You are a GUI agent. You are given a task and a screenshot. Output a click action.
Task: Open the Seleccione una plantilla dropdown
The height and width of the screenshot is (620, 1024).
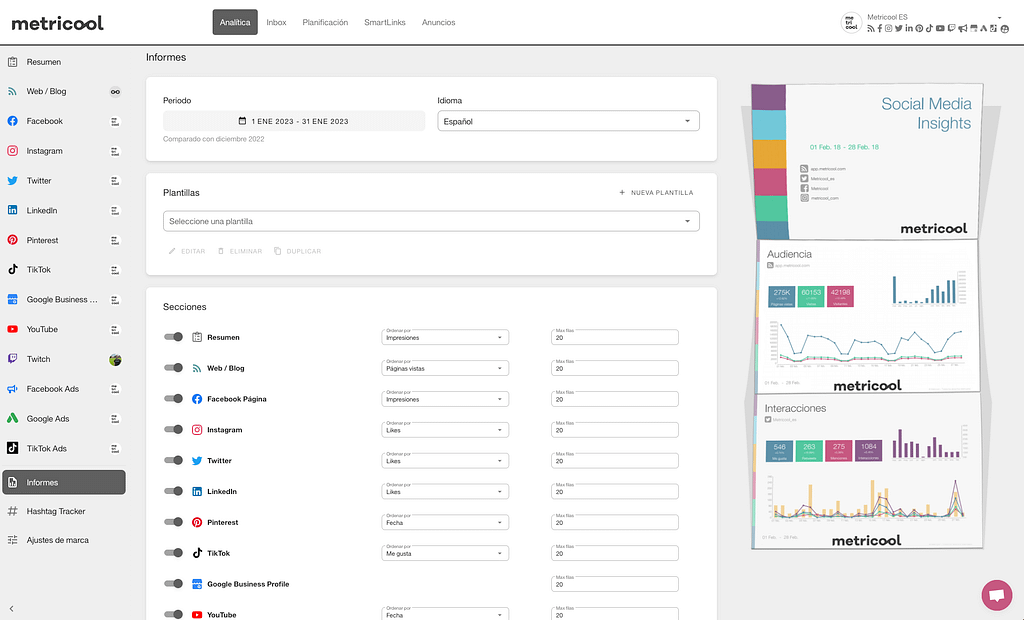click(430, 221)
